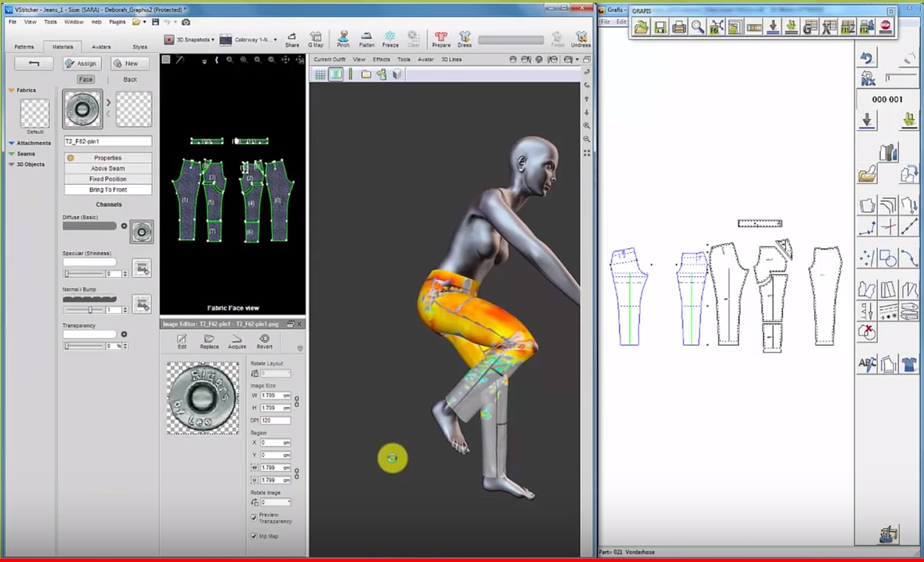Select the Flatten tool
The height and width of the screenshot is (562, 924).
(367, 38)
